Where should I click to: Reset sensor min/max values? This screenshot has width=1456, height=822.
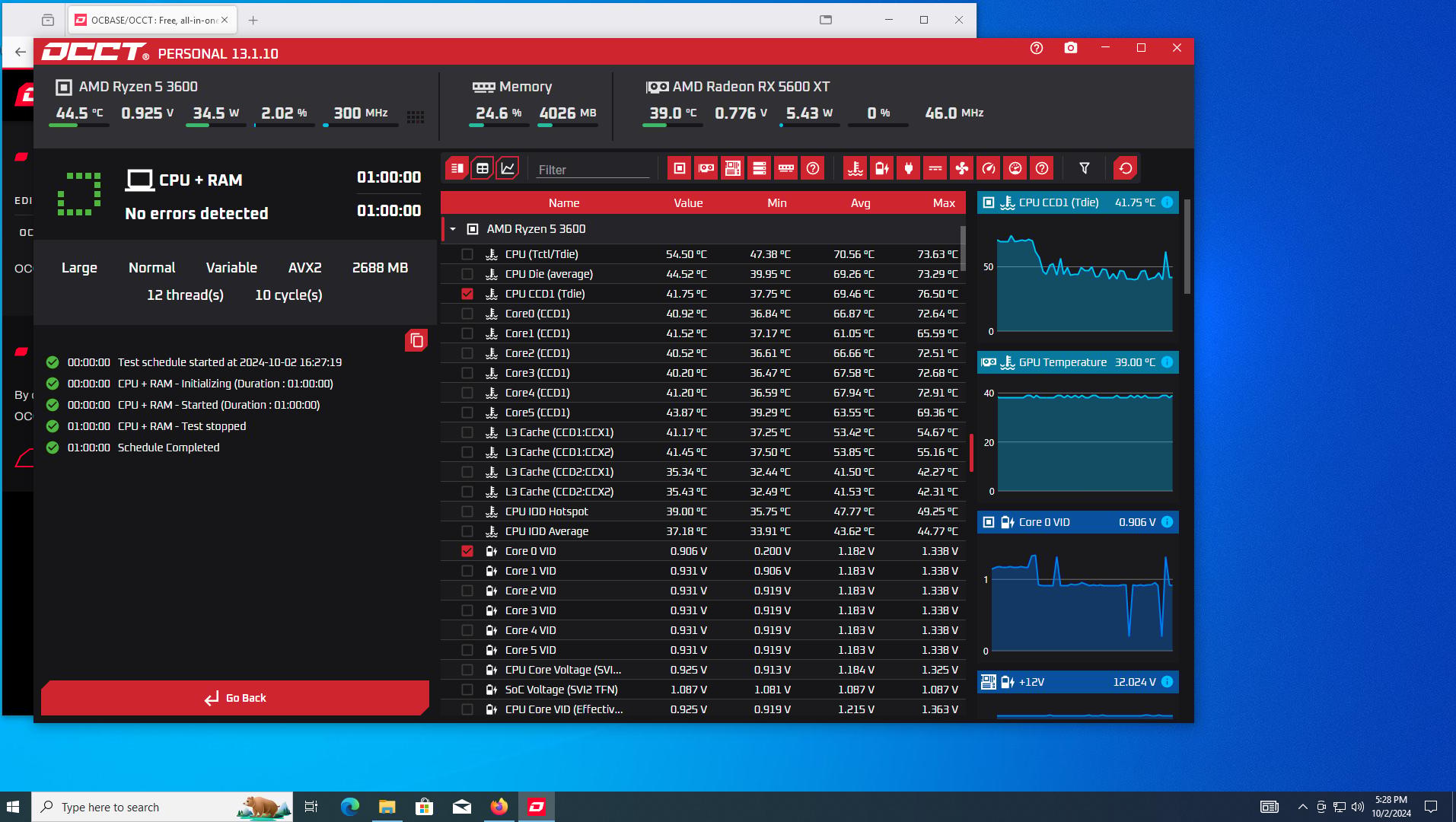1126,168
